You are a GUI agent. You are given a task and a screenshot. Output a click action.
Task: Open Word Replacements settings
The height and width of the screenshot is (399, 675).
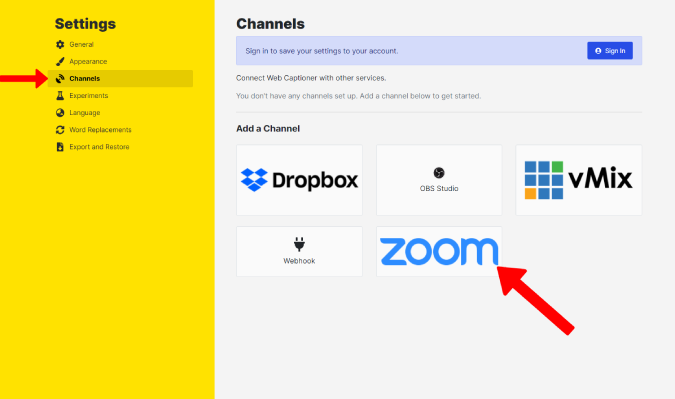click(x=120, y=130)
